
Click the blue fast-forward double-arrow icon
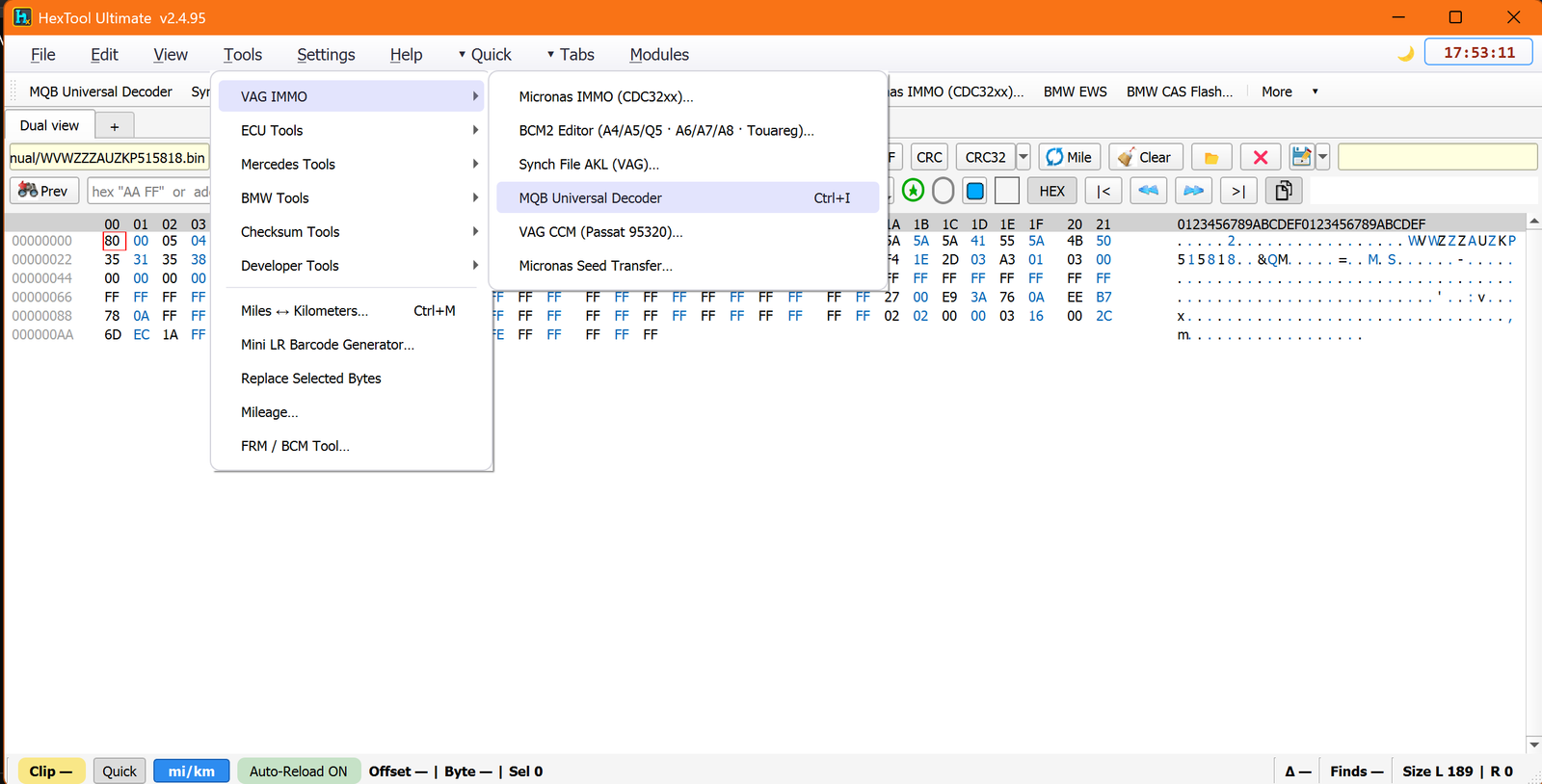1193,191
